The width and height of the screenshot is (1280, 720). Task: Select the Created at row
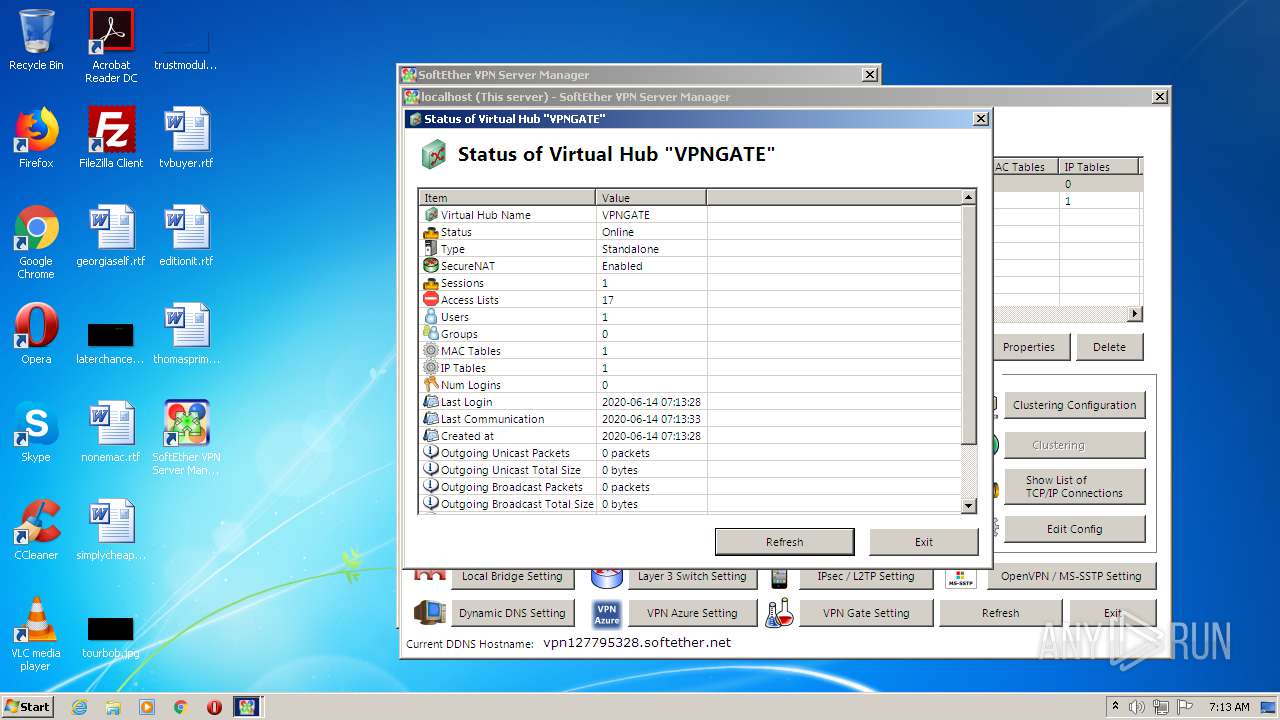coord(689,435)
